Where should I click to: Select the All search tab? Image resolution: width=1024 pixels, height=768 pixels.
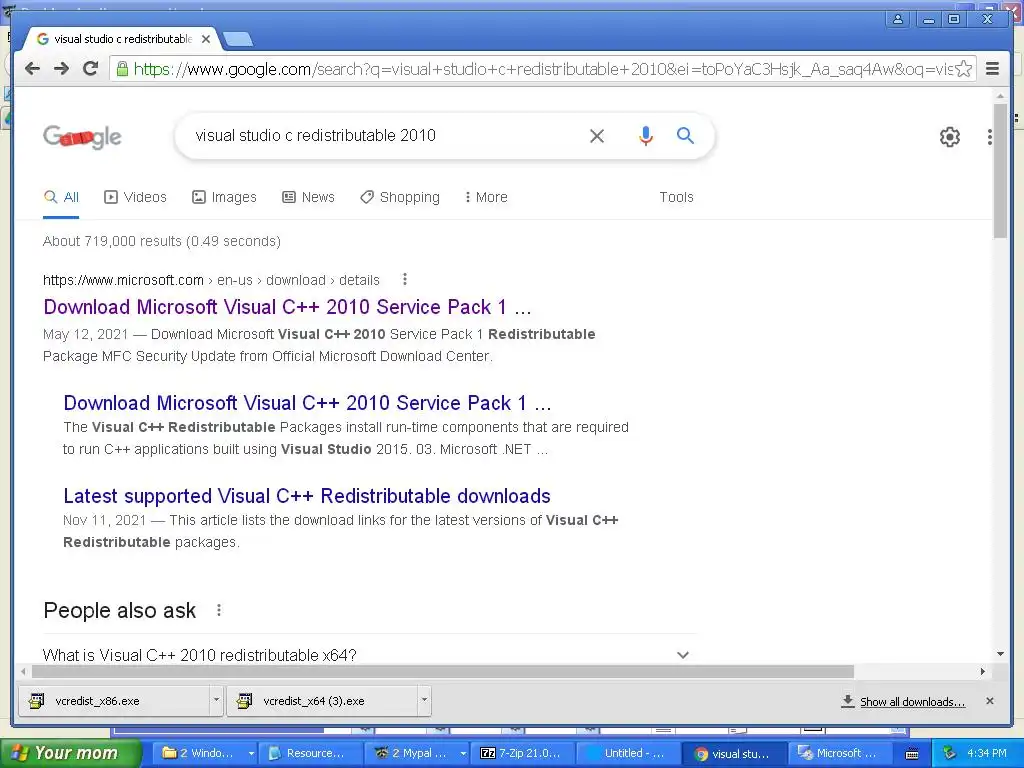coord(61,197)
